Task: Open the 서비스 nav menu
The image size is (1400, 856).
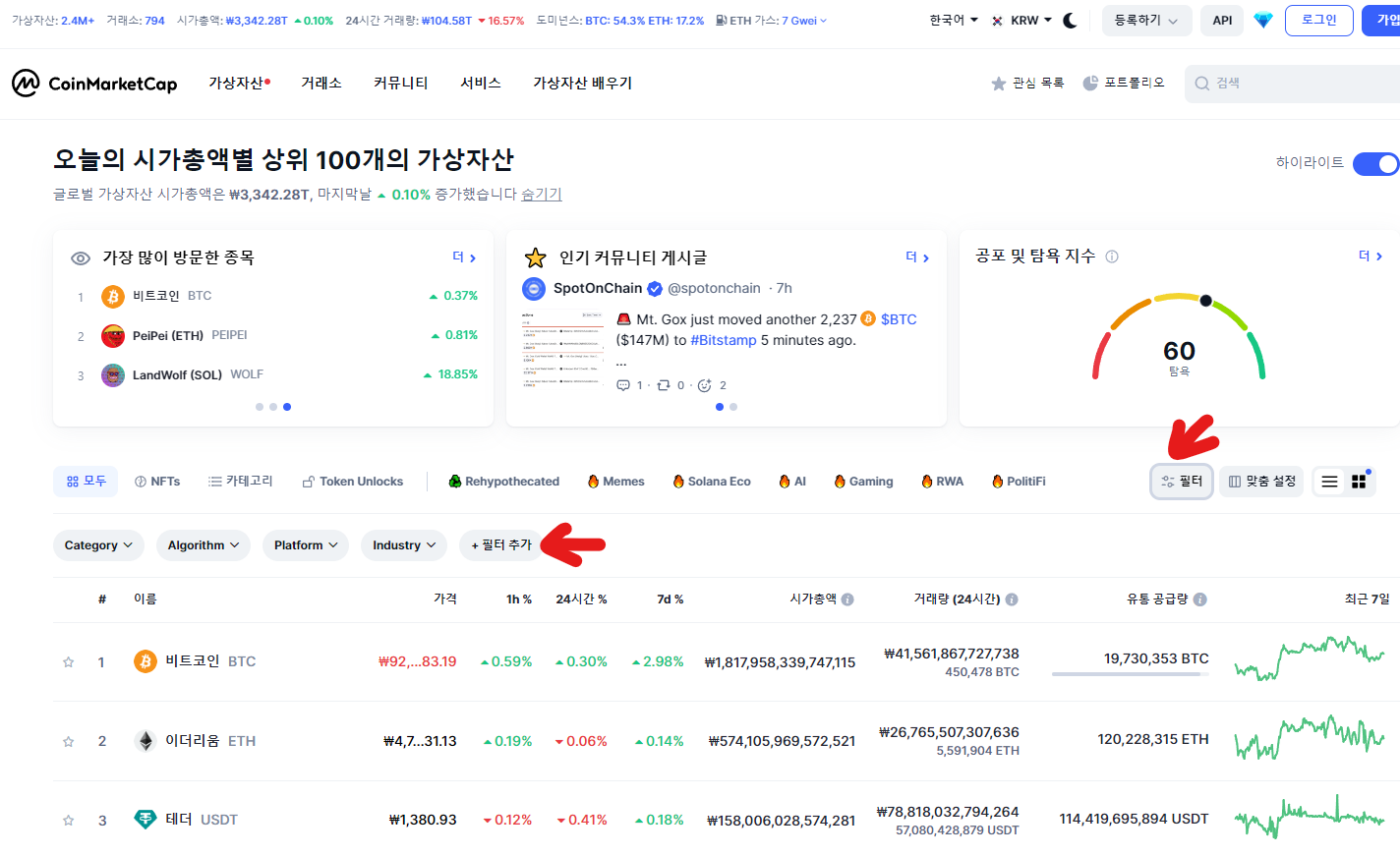Action: pyautogui.click(x=481, y=84)
